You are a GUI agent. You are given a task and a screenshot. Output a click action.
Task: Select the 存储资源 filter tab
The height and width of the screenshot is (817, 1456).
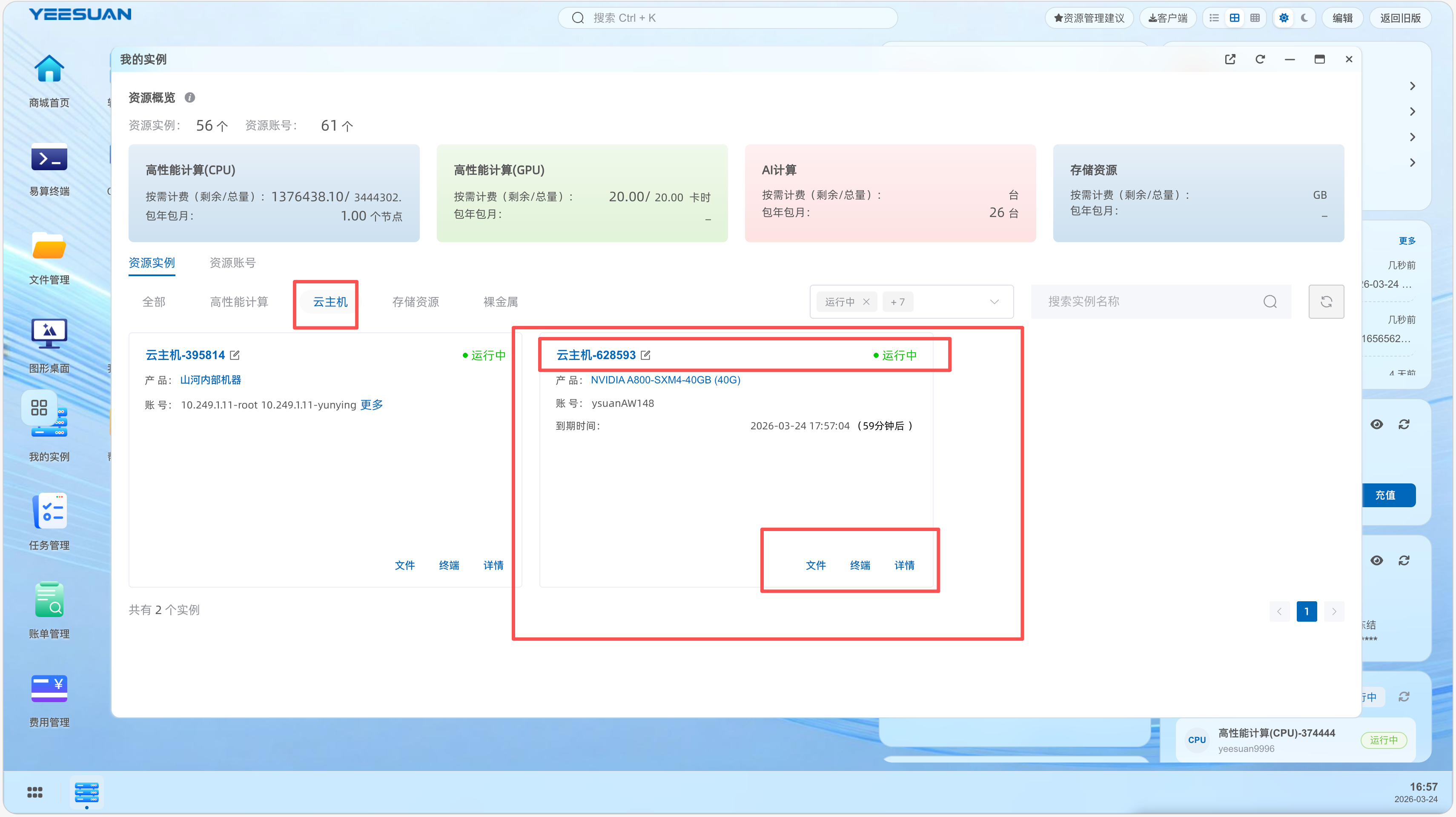coord(416,302)
